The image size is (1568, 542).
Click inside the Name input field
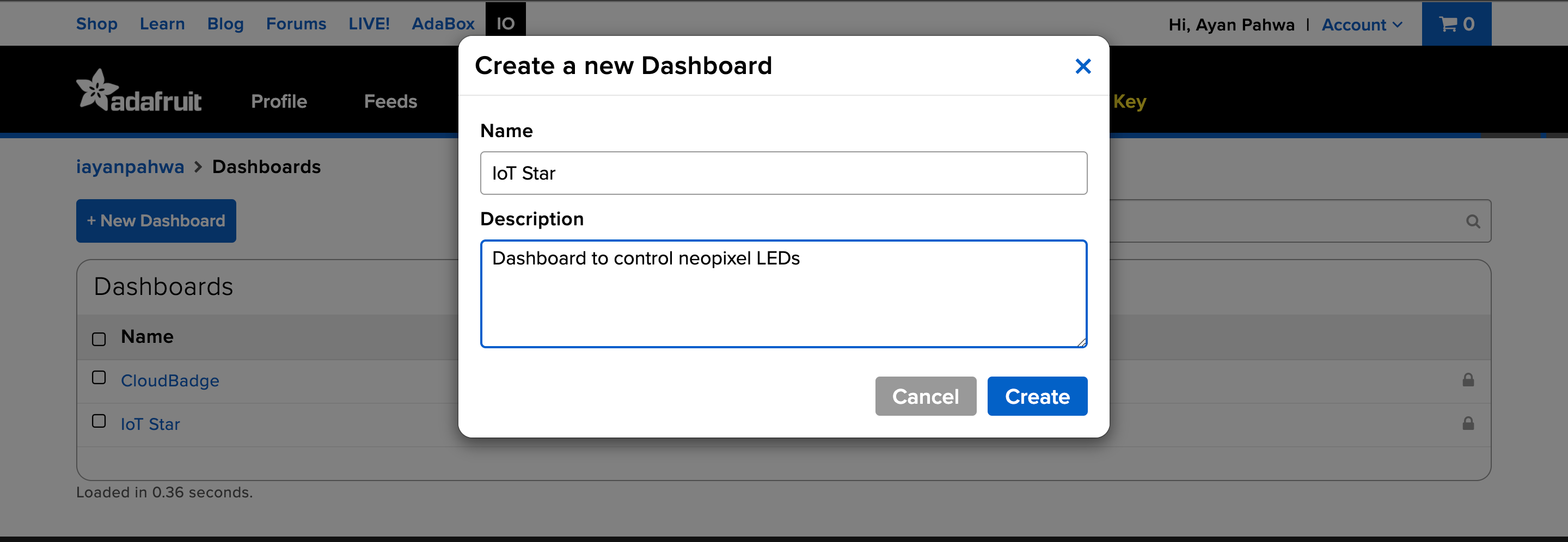[x=783, y=173]
